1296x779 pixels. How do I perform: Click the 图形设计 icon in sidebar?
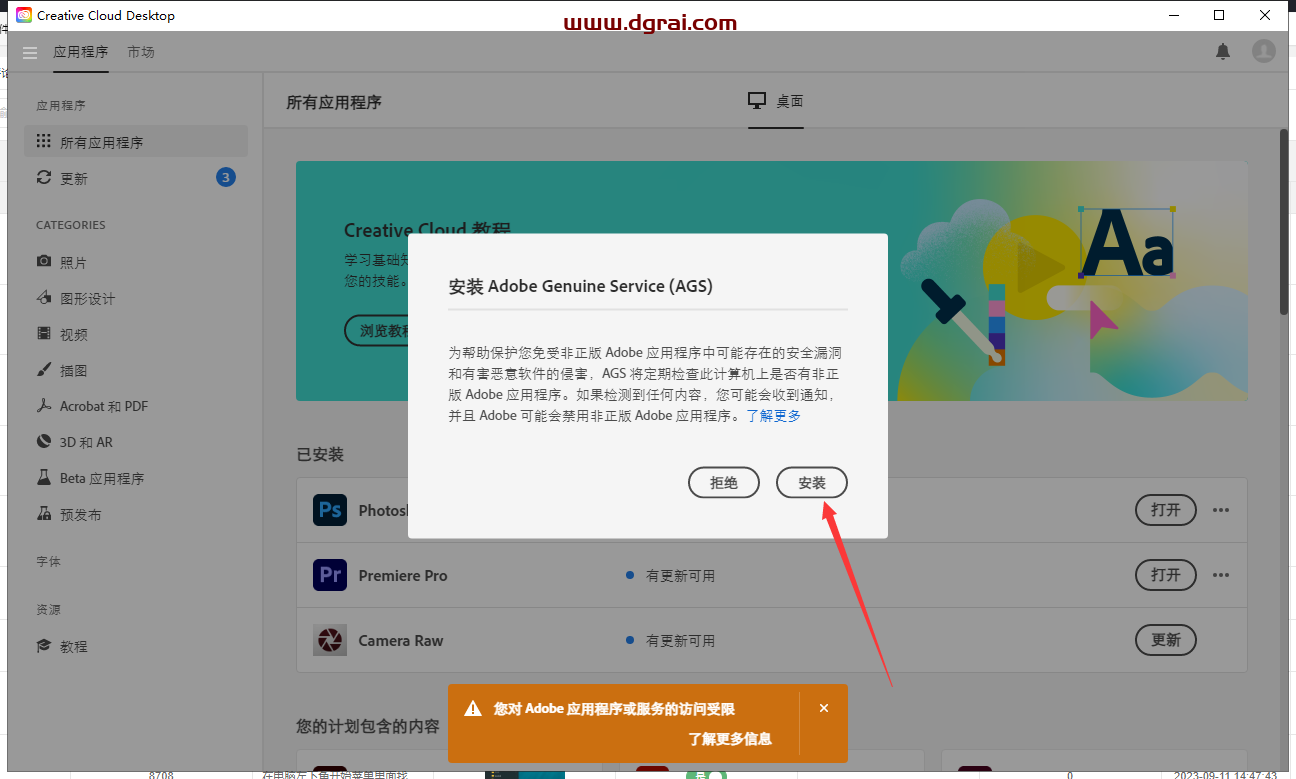click(x=43, y=298)
